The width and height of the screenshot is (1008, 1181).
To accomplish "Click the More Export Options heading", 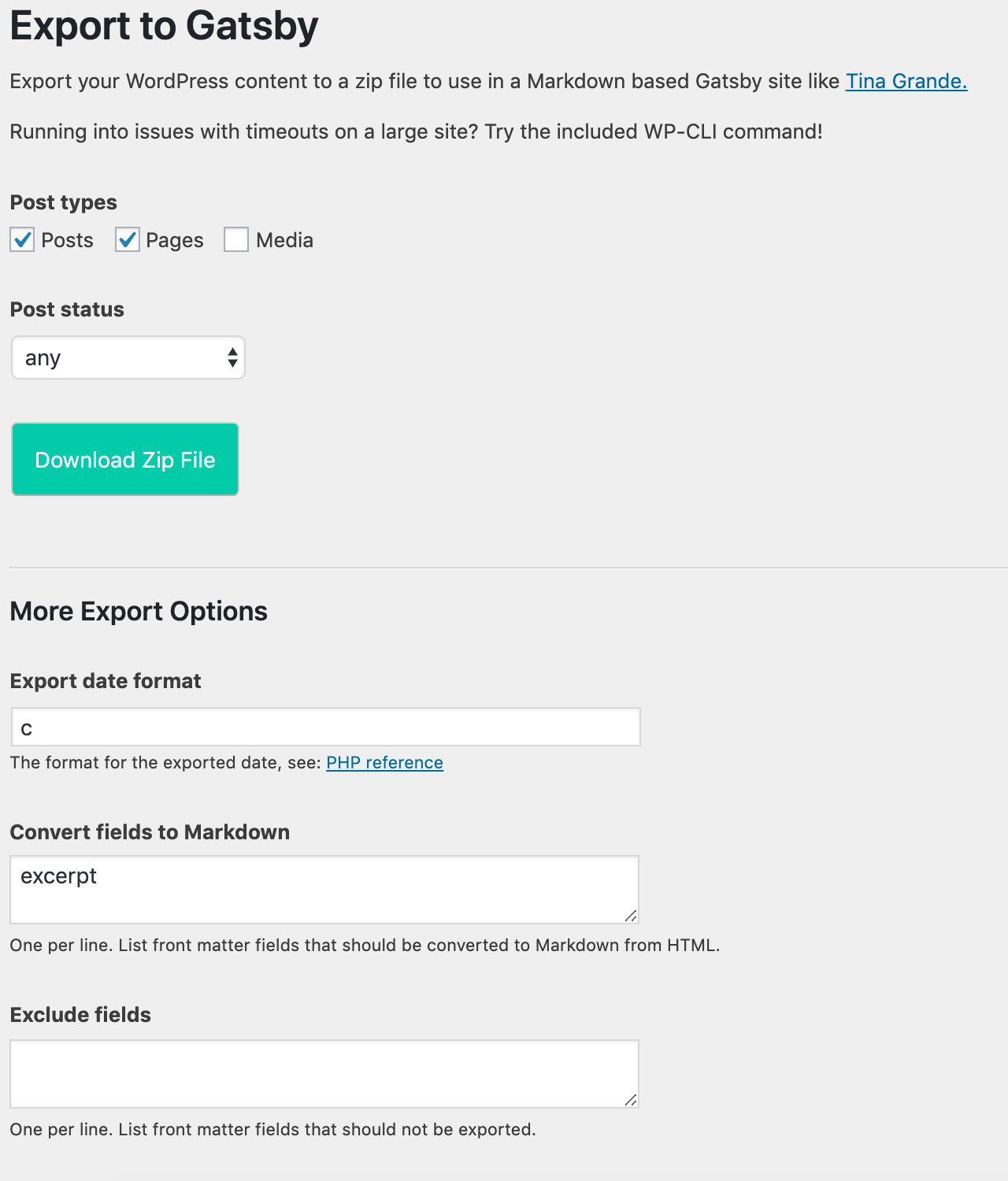I will tap(138, 611).
